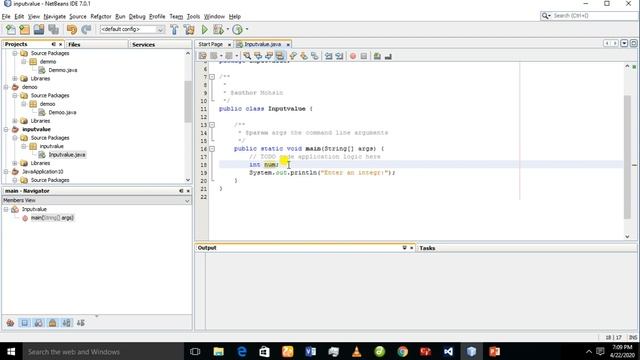
Task: Expand Libraries under inputvalue project
Action: (15, 163)
